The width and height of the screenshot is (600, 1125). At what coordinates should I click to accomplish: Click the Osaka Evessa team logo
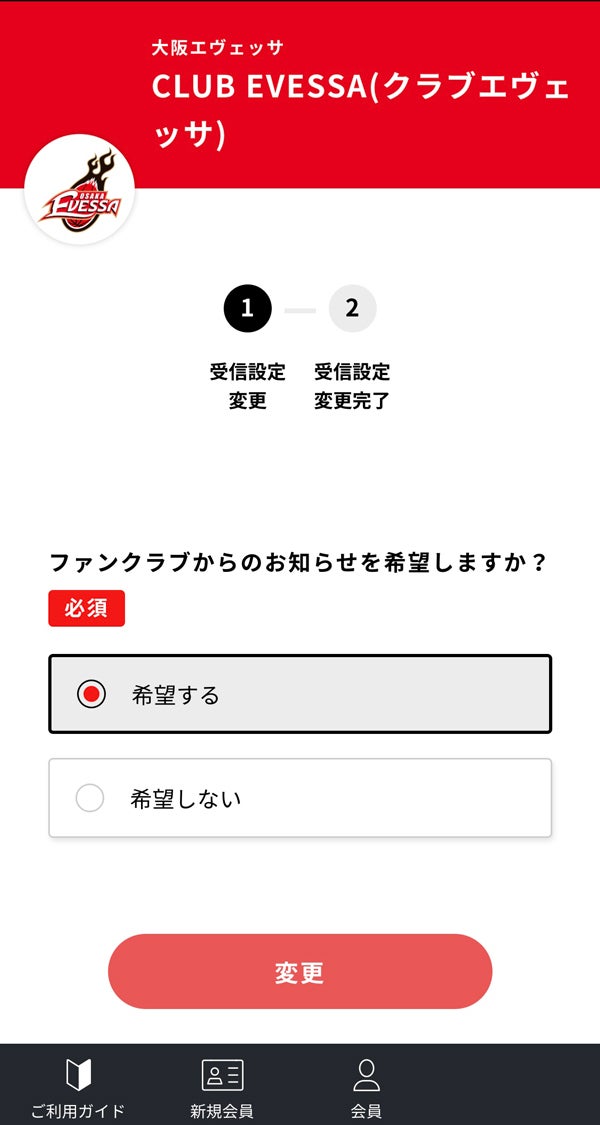[x=79, y=189]
